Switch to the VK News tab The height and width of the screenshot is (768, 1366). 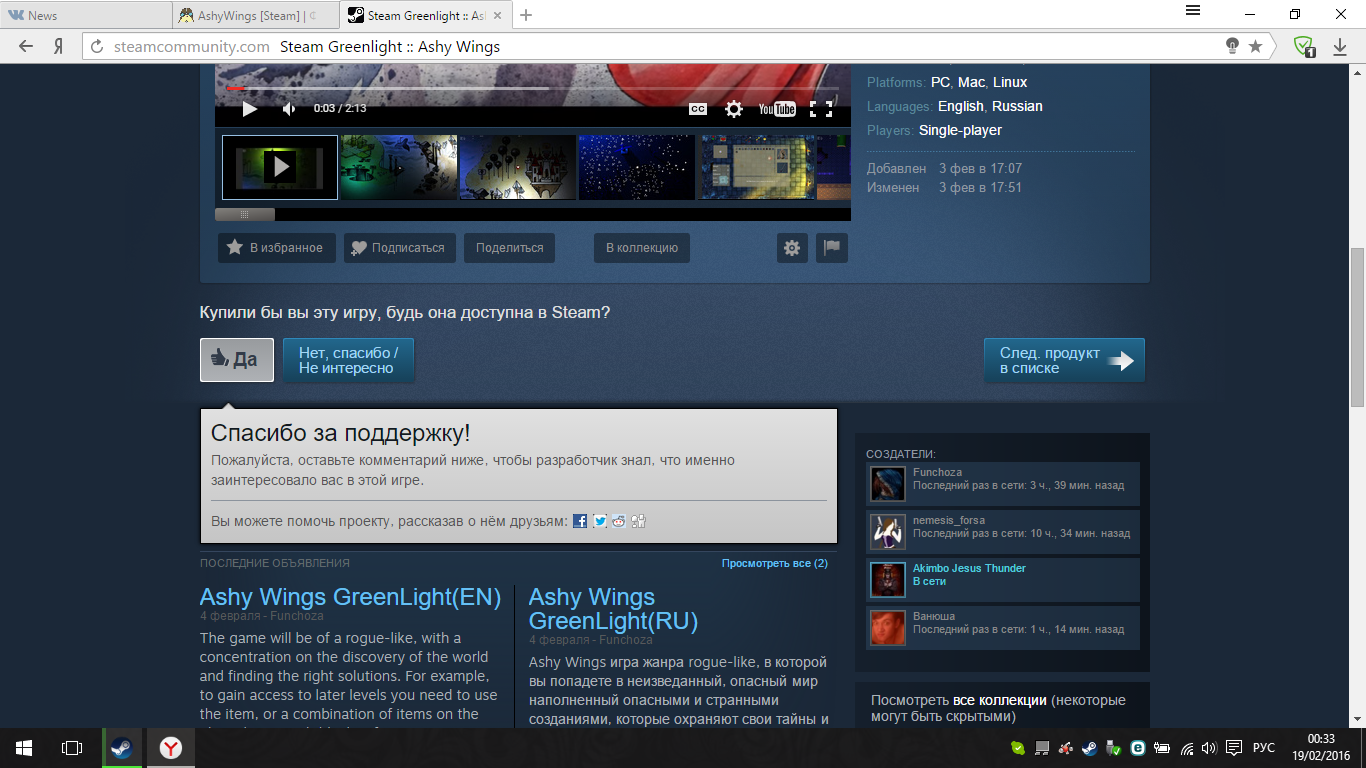[86, 15]
